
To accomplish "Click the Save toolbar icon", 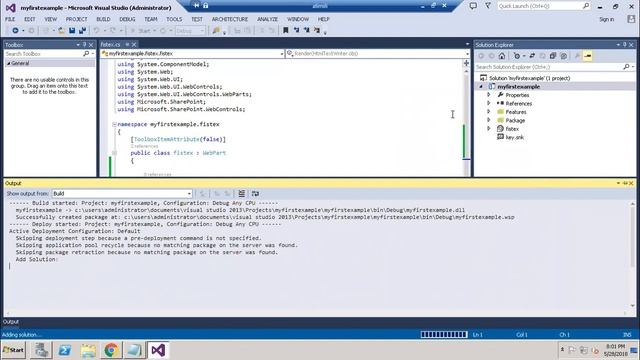I will tap(72, 31).
